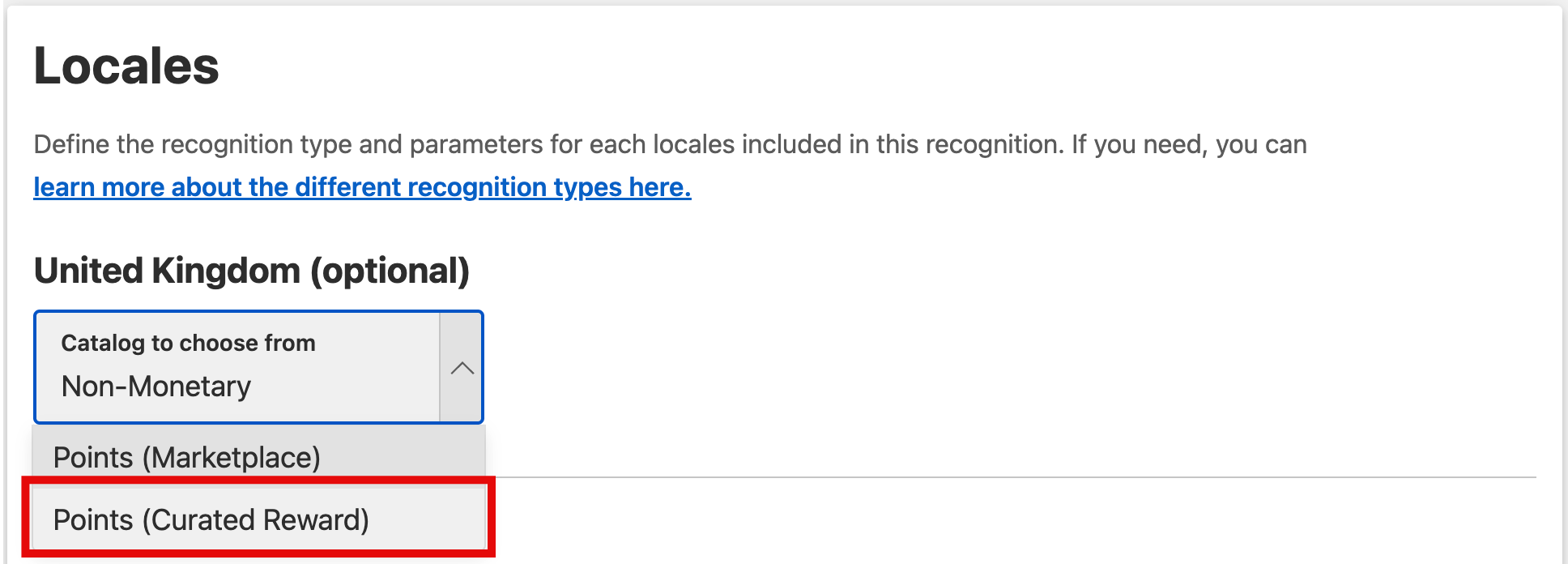Click the Define the recognition type description
The width and height of the screenshot is (1568, 564).
pos(670,144)
